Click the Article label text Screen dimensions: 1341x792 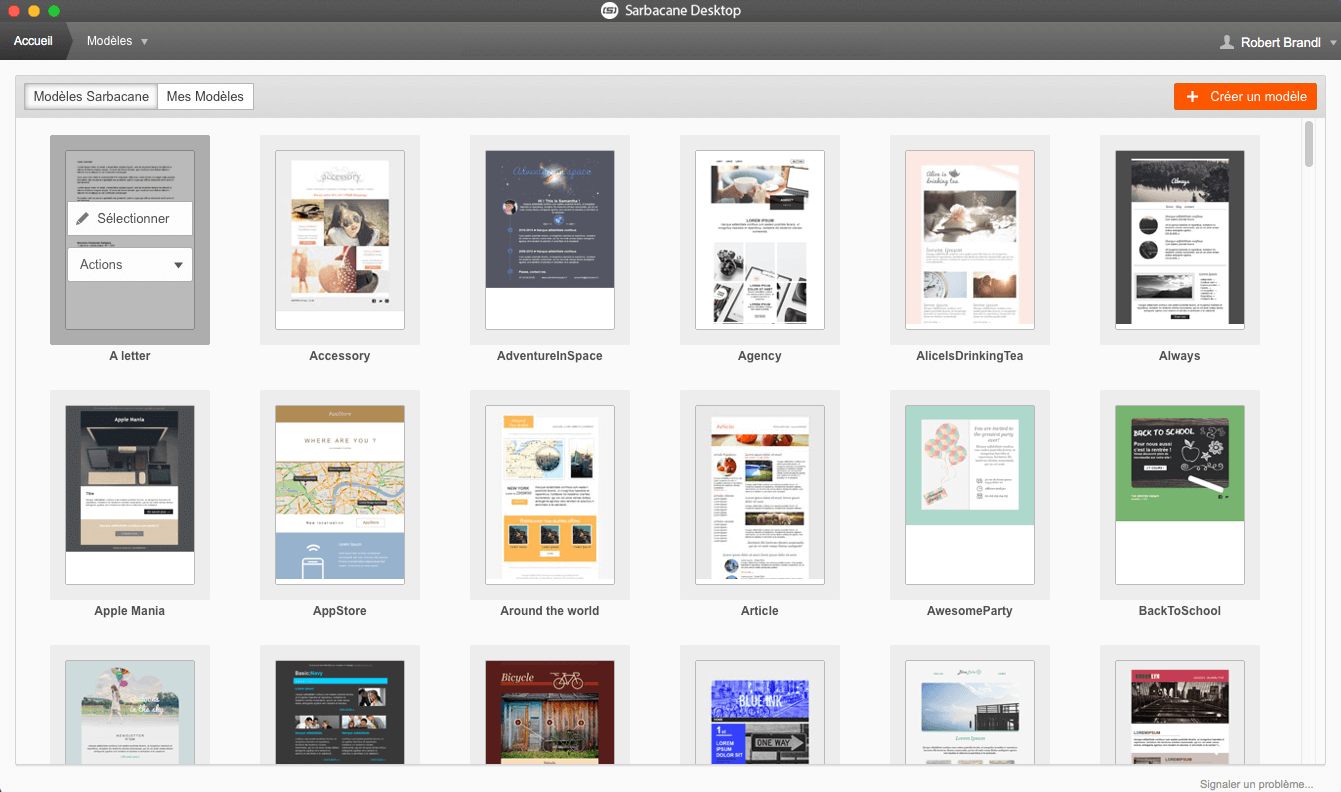pos(760,611)
